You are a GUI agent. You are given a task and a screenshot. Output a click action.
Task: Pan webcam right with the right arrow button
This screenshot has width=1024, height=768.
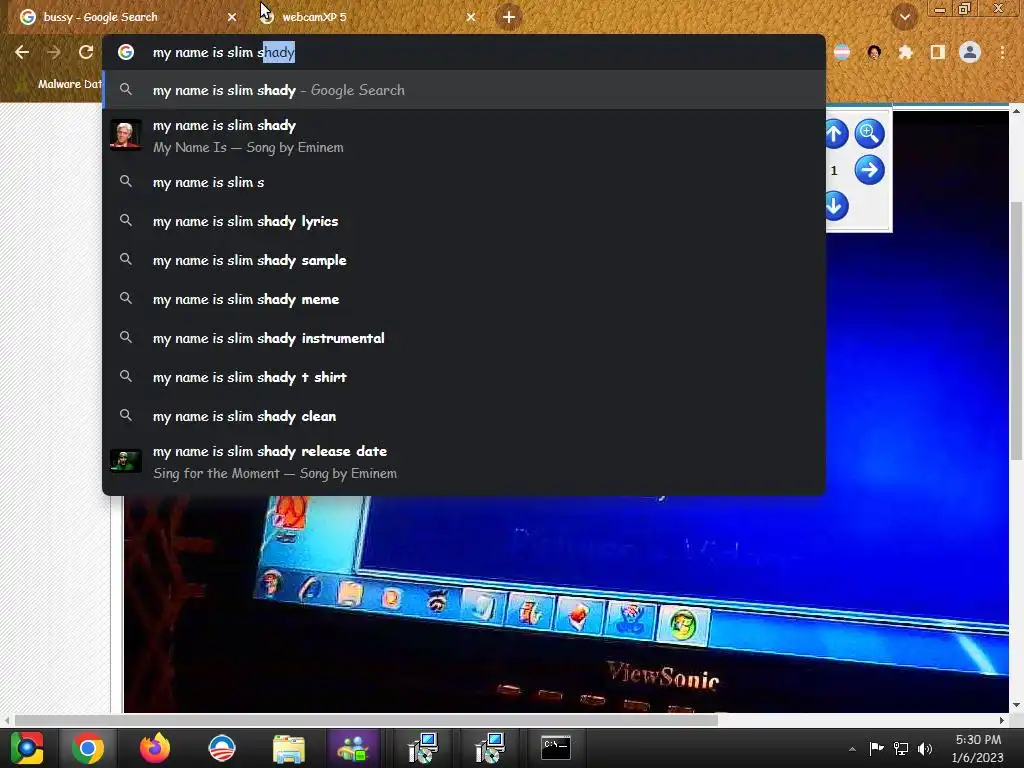(x=869, y=170)
